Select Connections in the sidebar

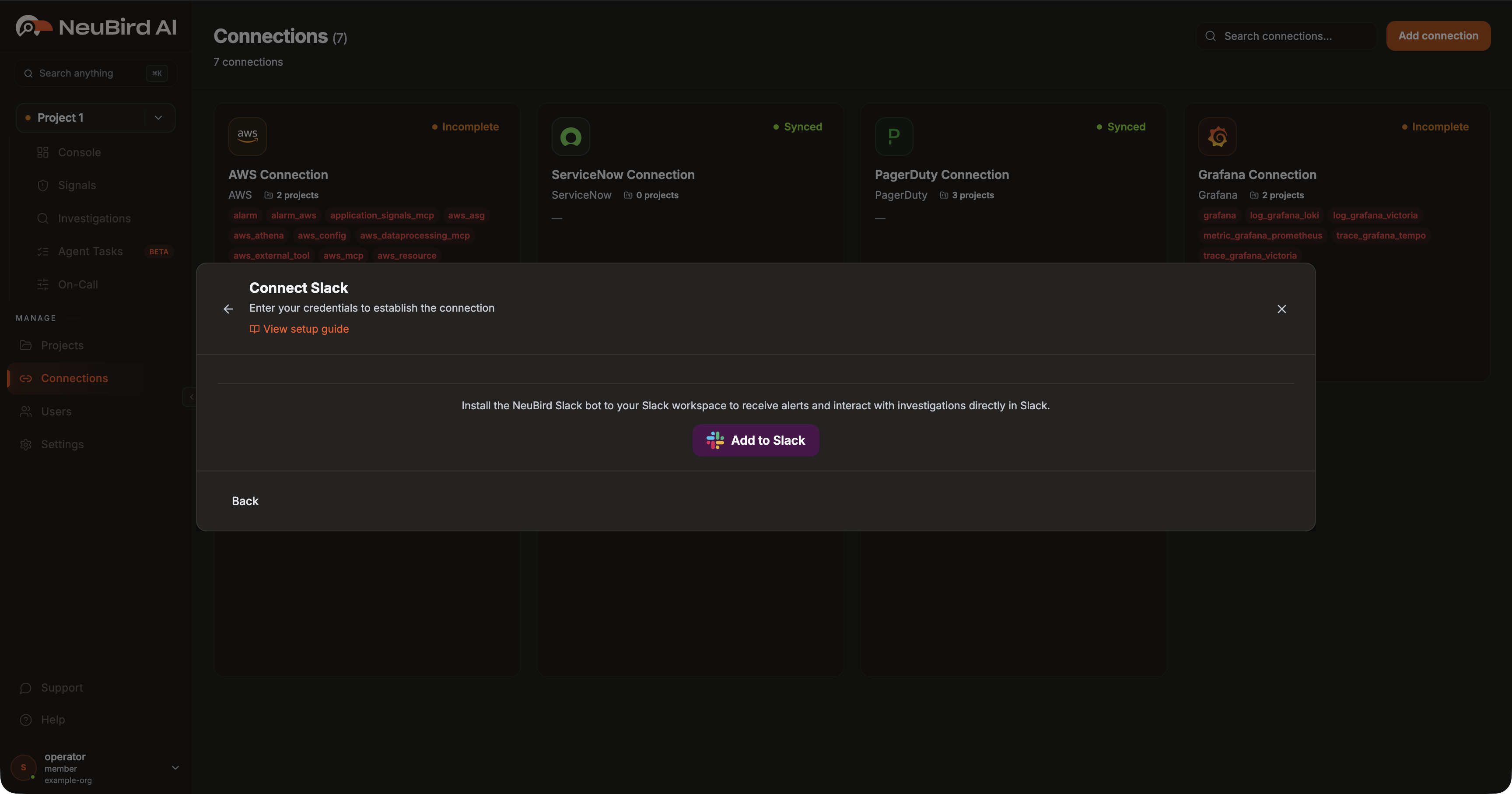tap(74, 378)
